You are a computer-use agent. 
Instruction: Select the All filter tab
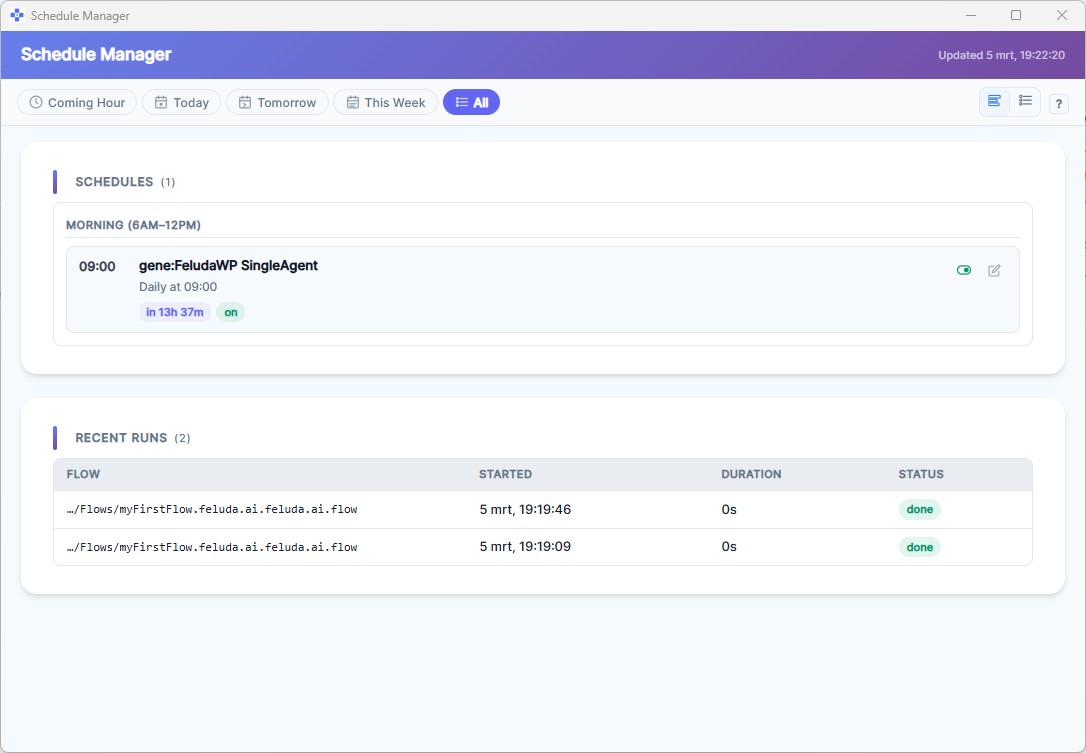(x=471, y=102)
